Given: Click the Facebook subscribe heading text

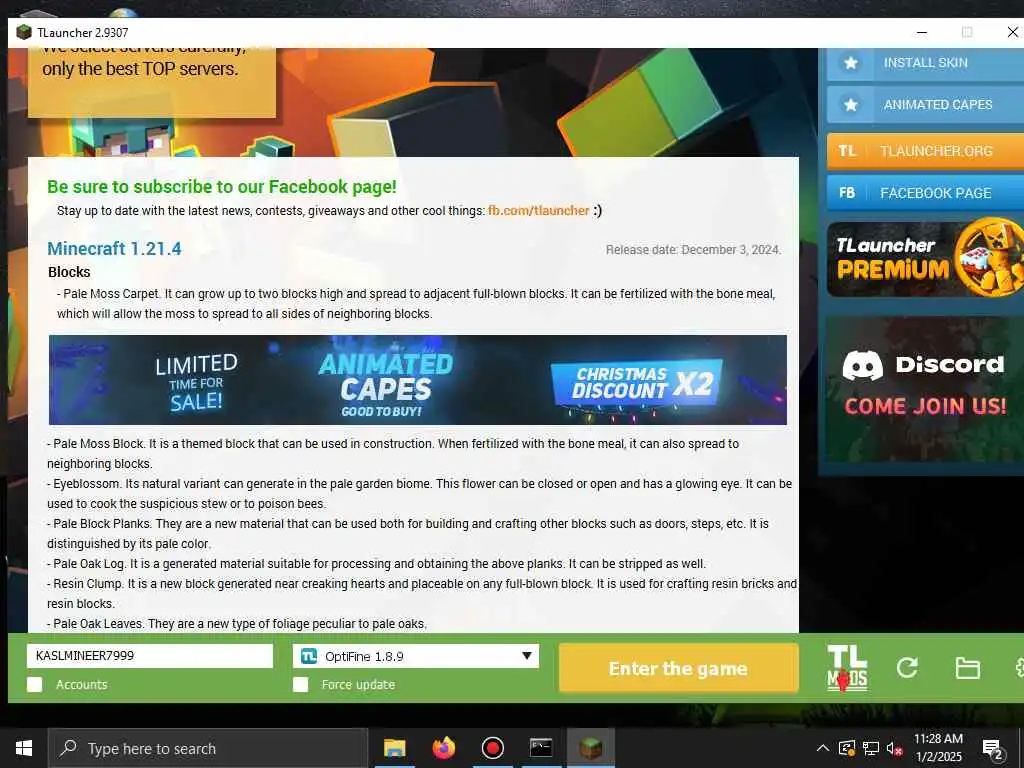Looking at the screenshot, I should point(221,187).
